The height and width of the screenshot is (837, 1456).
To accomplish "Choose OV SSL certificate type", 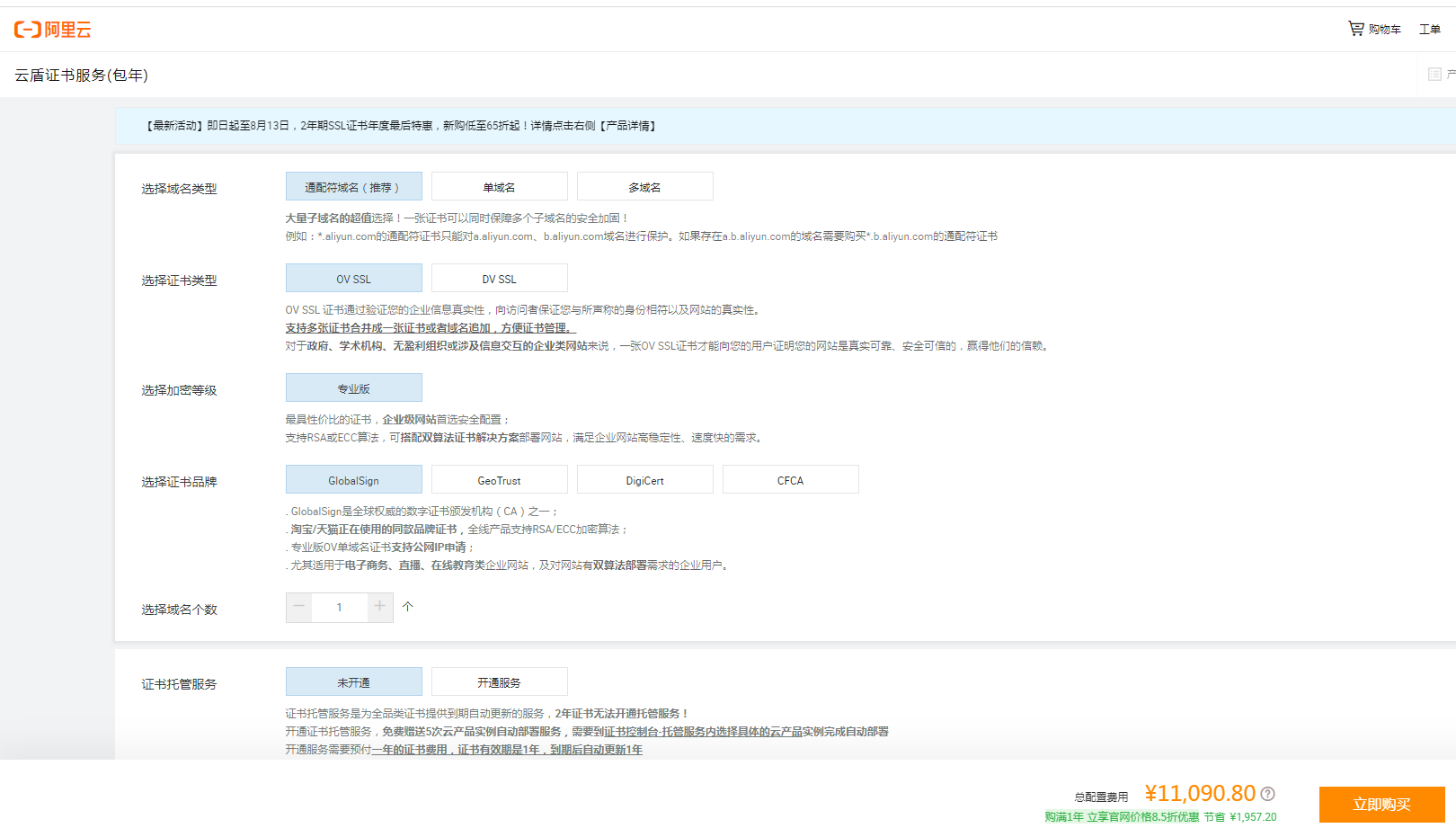I will pyautogui.click(x=354, y=279).
